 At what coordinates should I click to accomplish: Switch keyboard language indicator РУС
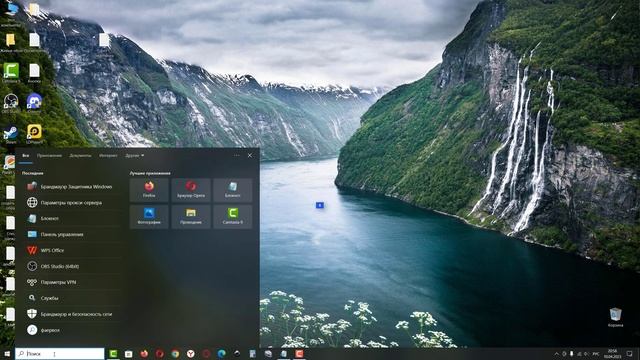coord(596,354)
